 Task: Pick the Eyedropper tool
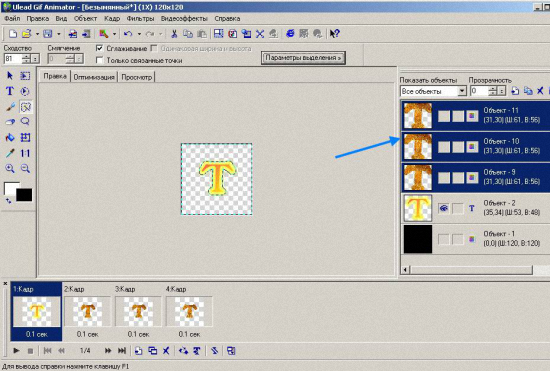pyautogui.click(x=10, y=153)
